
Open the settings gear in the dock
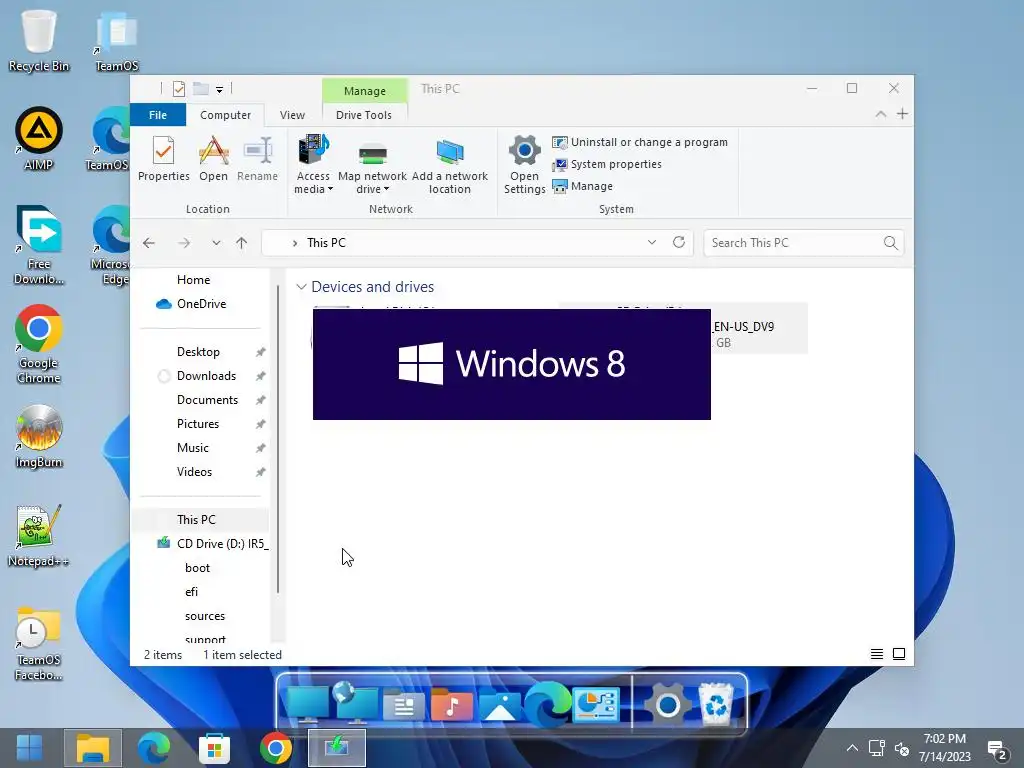click(x=667, y=705)
